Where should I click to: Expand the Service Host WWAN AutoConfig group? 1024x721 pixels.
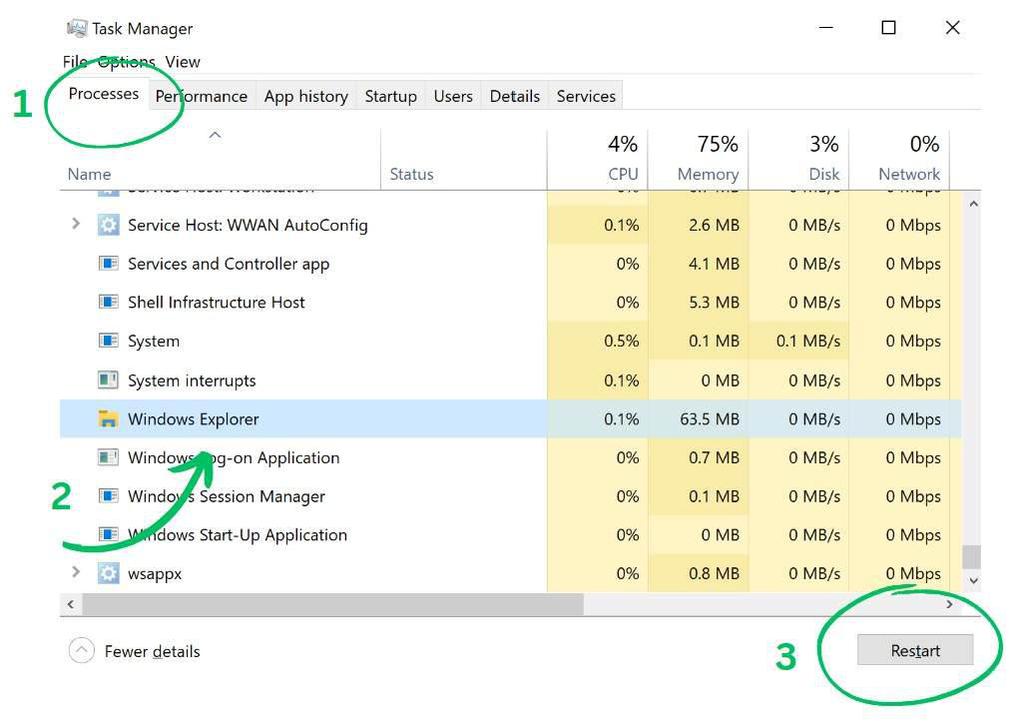(x=76, y=224)
